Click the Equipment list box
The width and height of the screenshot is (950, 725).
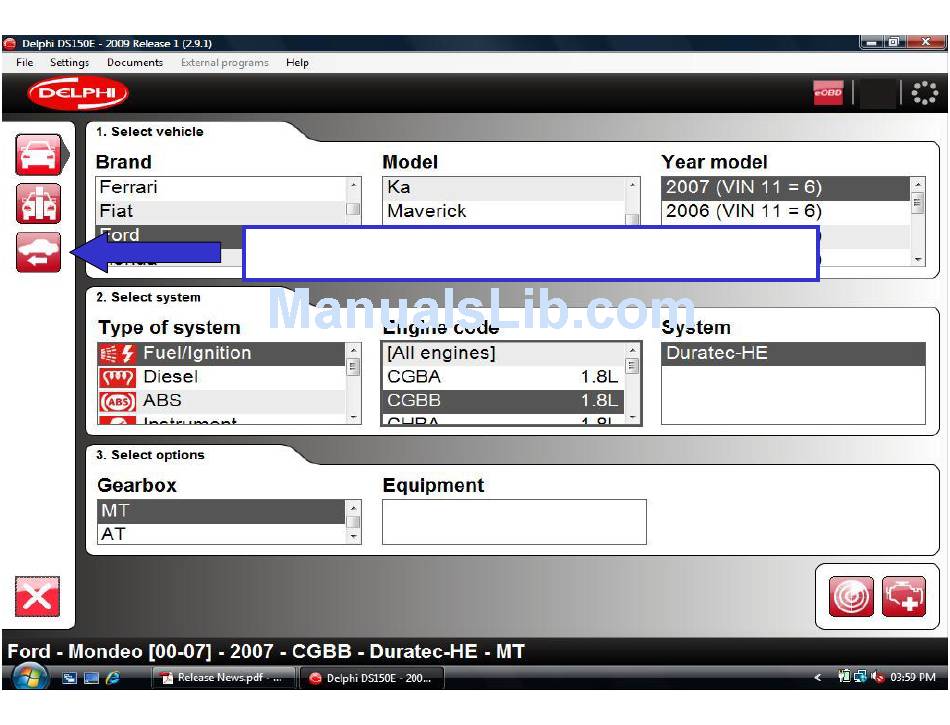[514, 522]
